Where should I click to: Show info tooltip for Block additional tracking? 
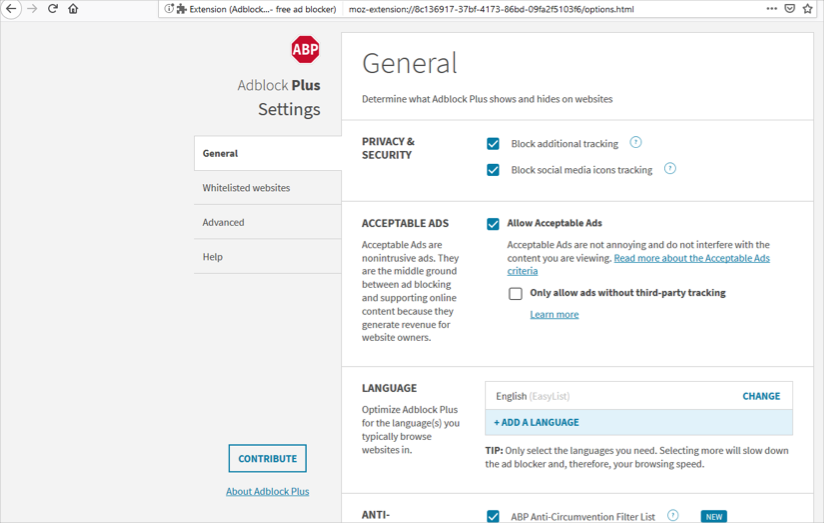(636, 143)
